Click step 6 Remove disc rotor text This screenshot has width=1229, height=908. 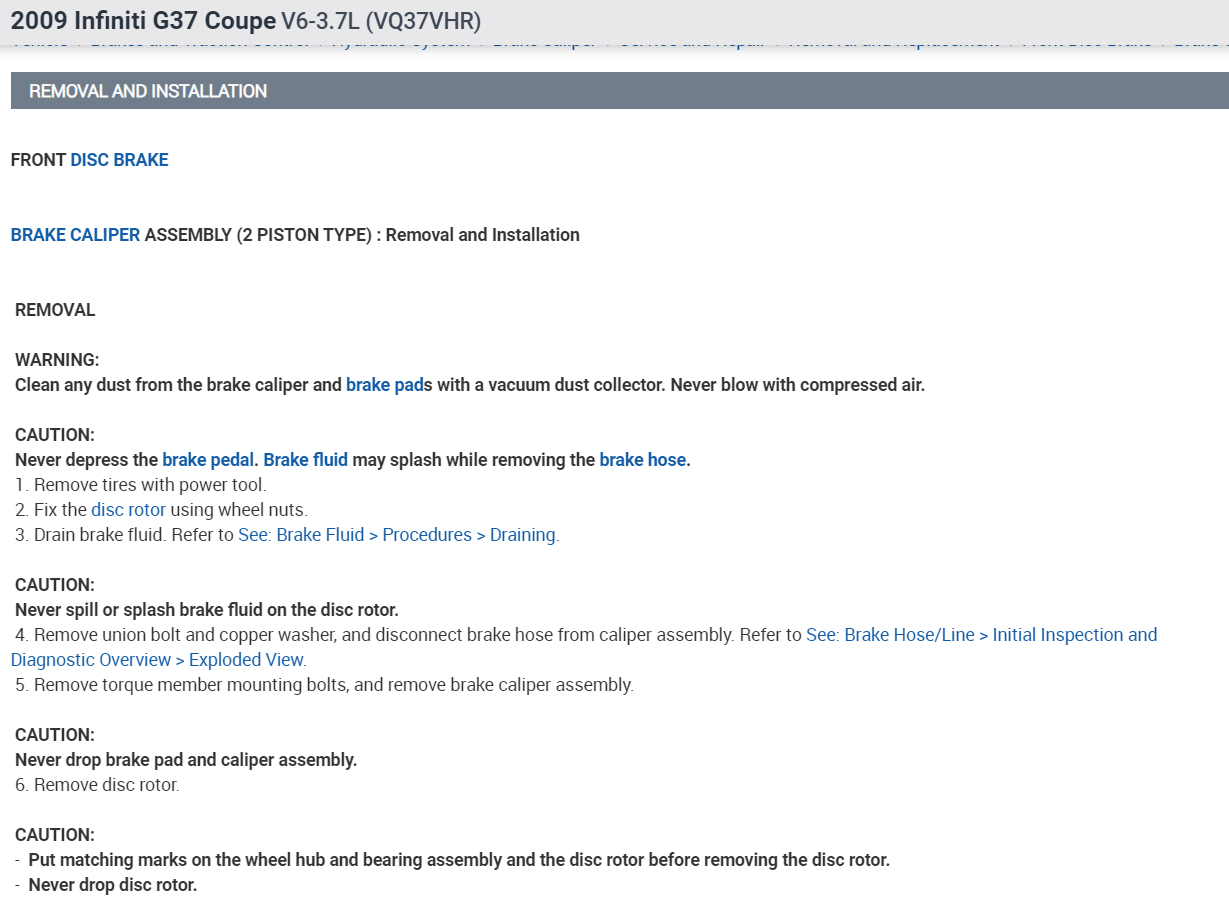(x=97, y=785)
